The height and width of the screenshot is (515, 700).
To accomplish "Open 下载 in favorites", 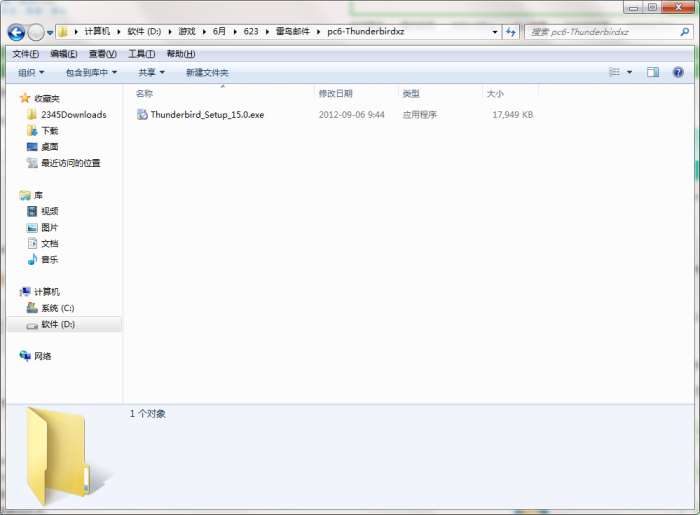I will [x=50, y=131].
